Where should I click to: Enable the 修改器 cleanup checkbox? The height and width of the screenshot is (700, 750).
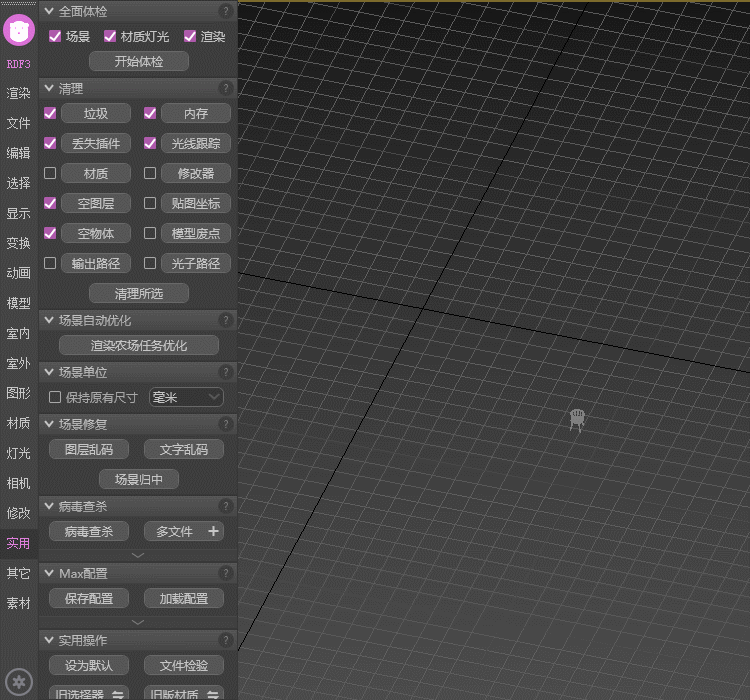[150, 173]
